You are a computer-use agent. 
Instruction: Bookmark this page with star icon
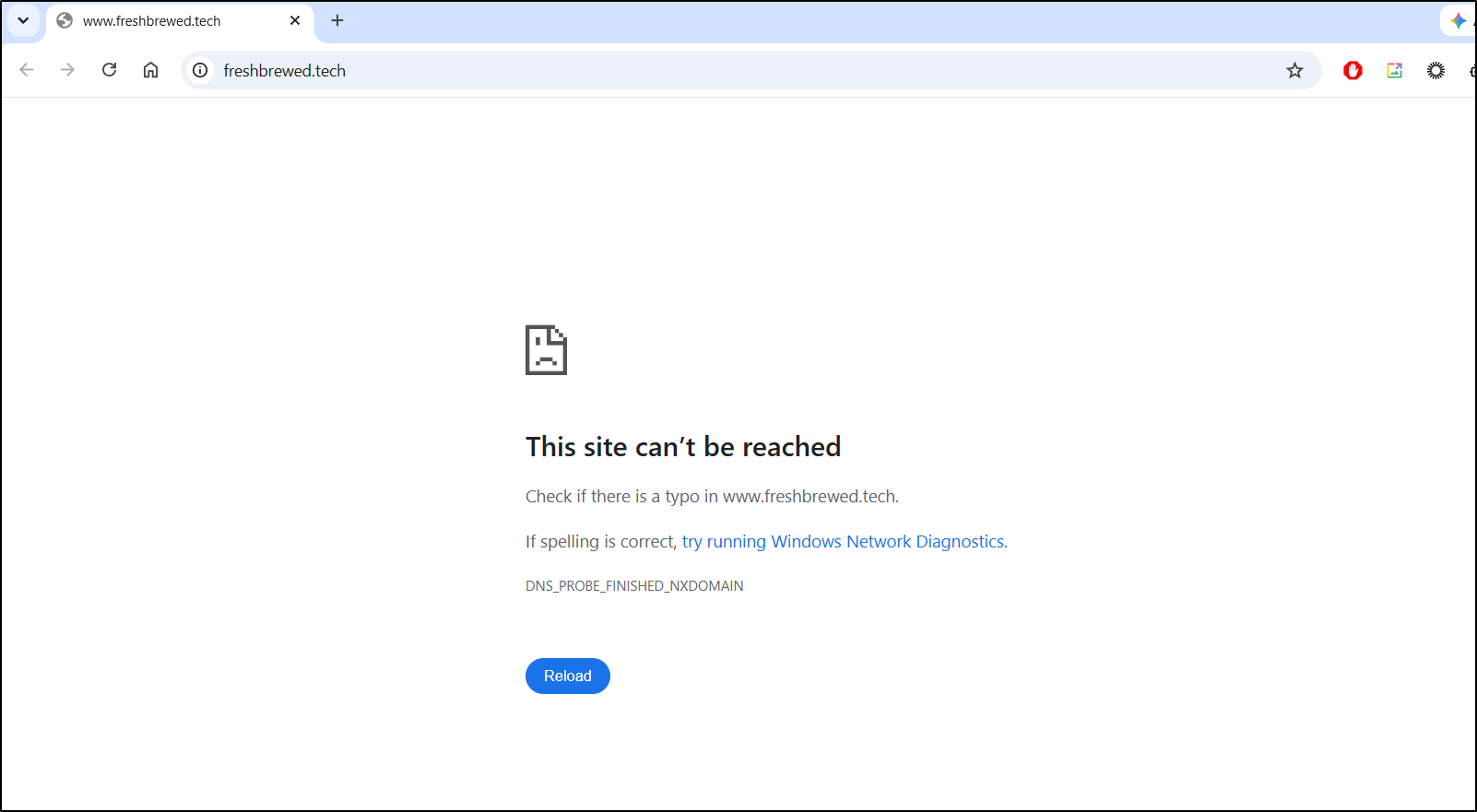[1294, 70]
